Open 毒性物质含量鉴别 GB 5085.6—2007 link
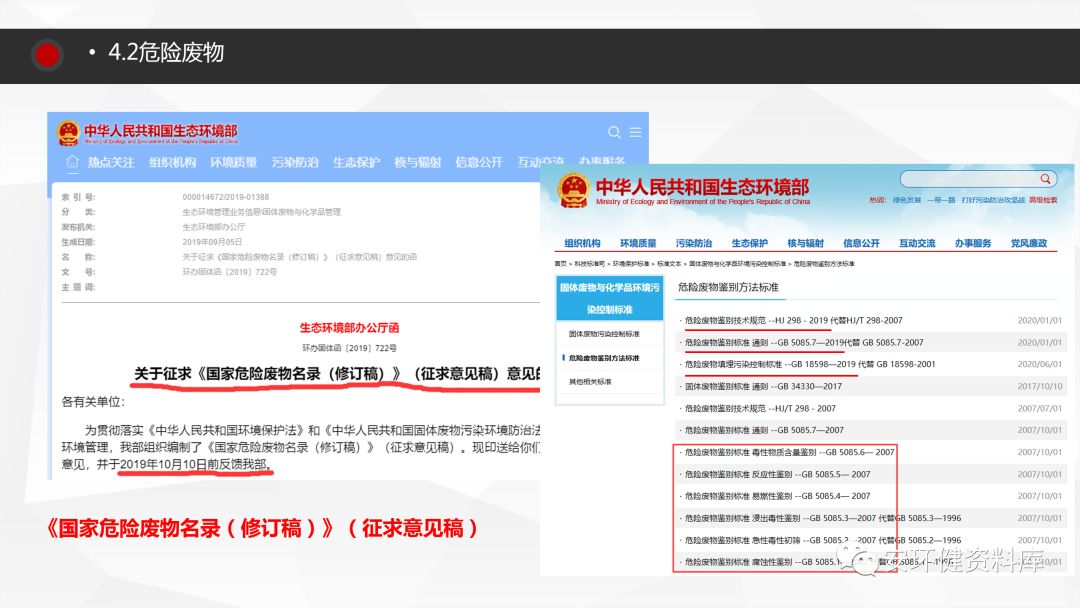Screen dimensions: 1080x608 point(789,452)
